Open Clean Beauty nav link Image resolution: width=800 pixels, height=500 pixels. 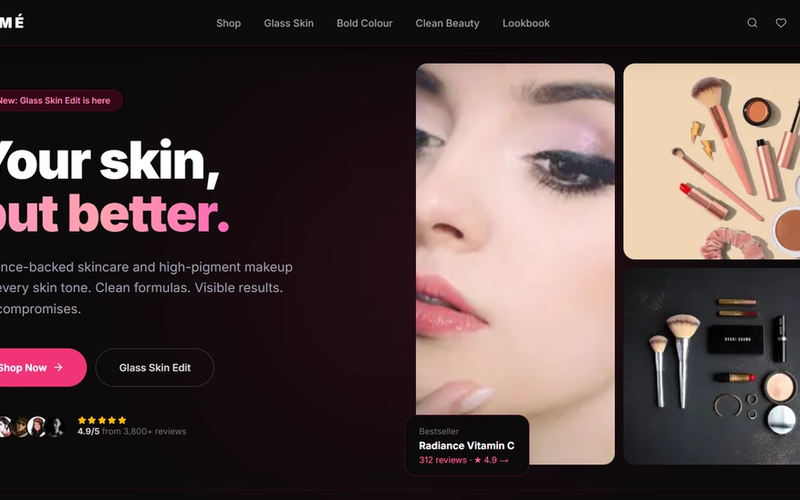pyautogui.click(x=447, y=23)
